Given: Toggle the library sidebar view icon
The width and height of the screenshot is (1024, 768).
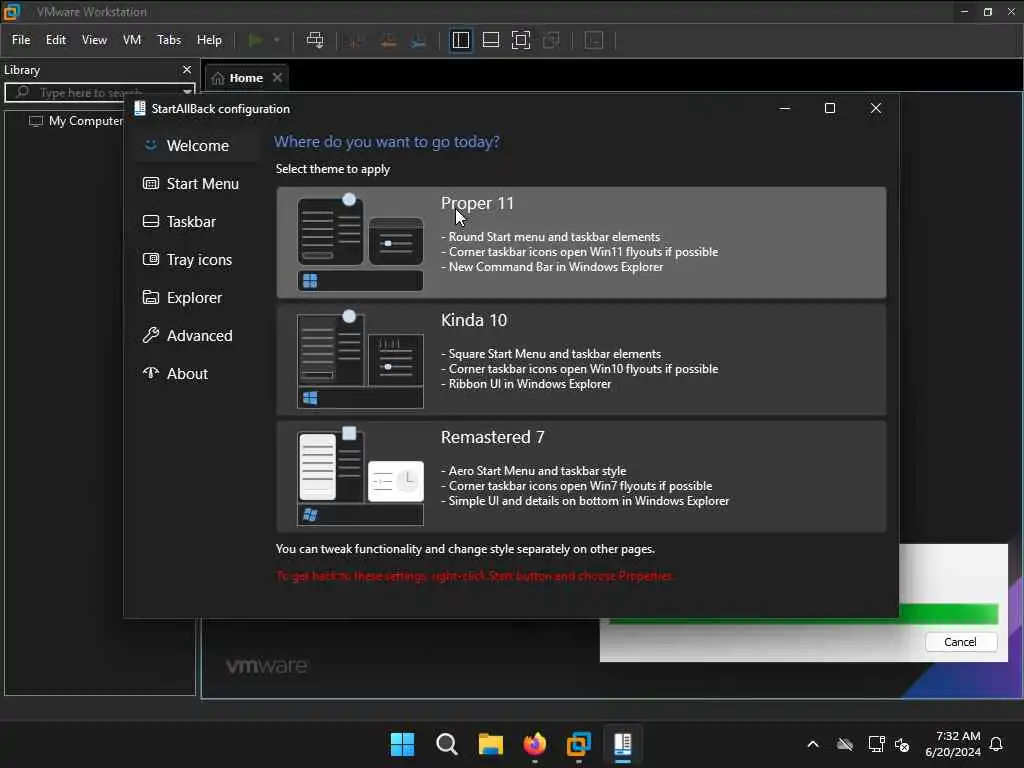Looking at the screenshot, I should point(460,40).
